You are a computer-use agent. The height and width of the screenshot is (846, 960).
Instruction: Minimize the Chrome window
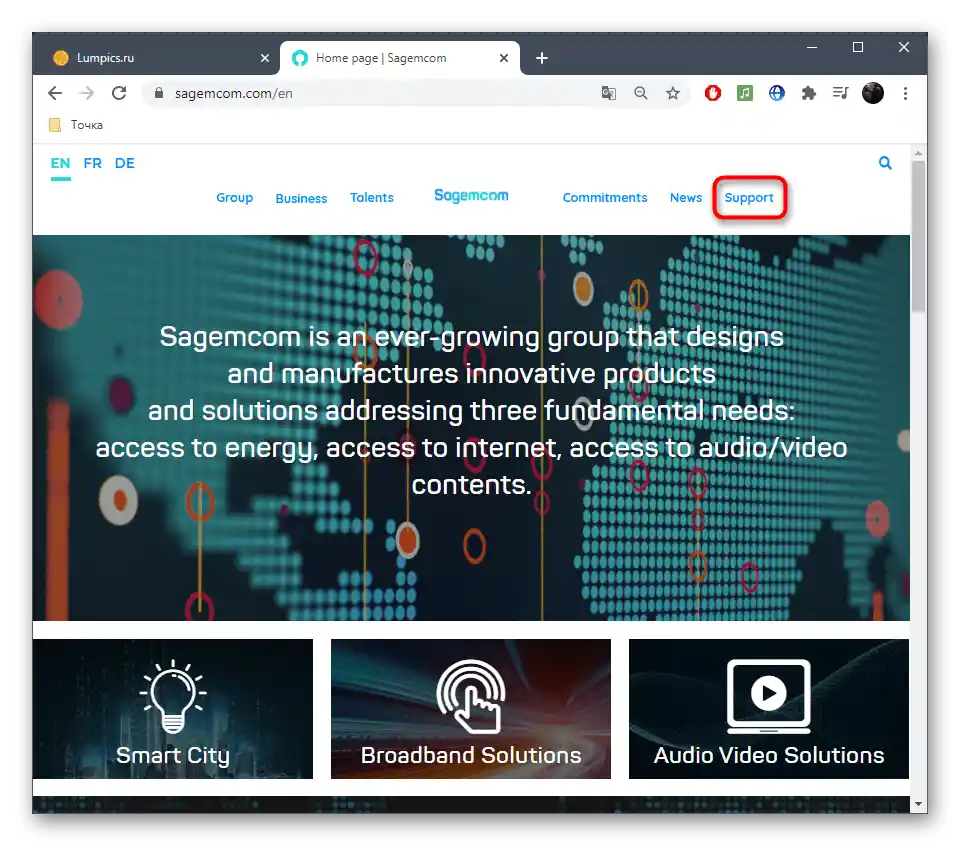812,47
